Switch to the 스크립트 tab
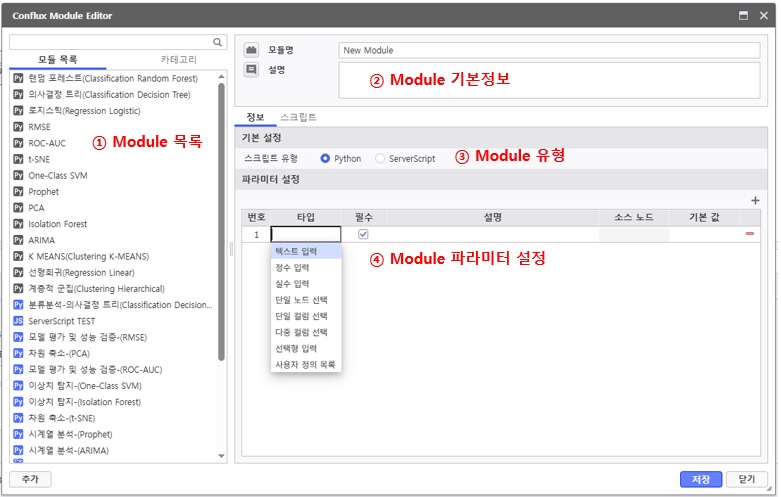The image size is (781, 497). pos(298,117)
